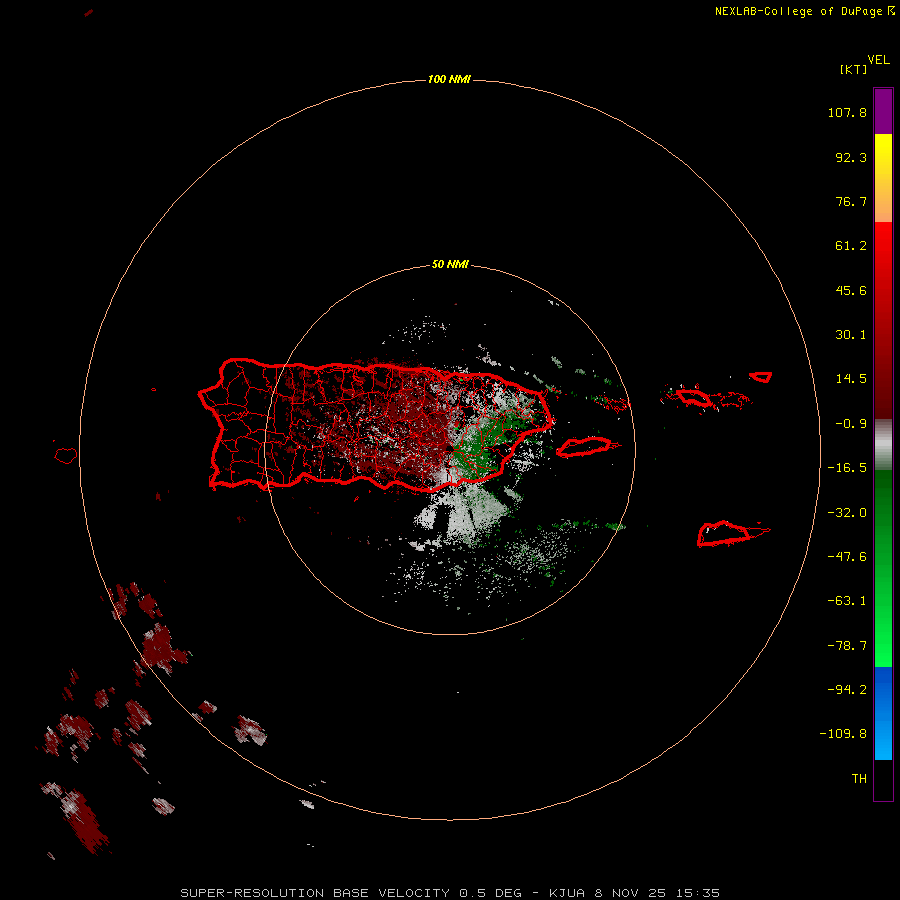
Task: Click the NEXLAB-College of DuPage credit text
Action: click(804, 11)
